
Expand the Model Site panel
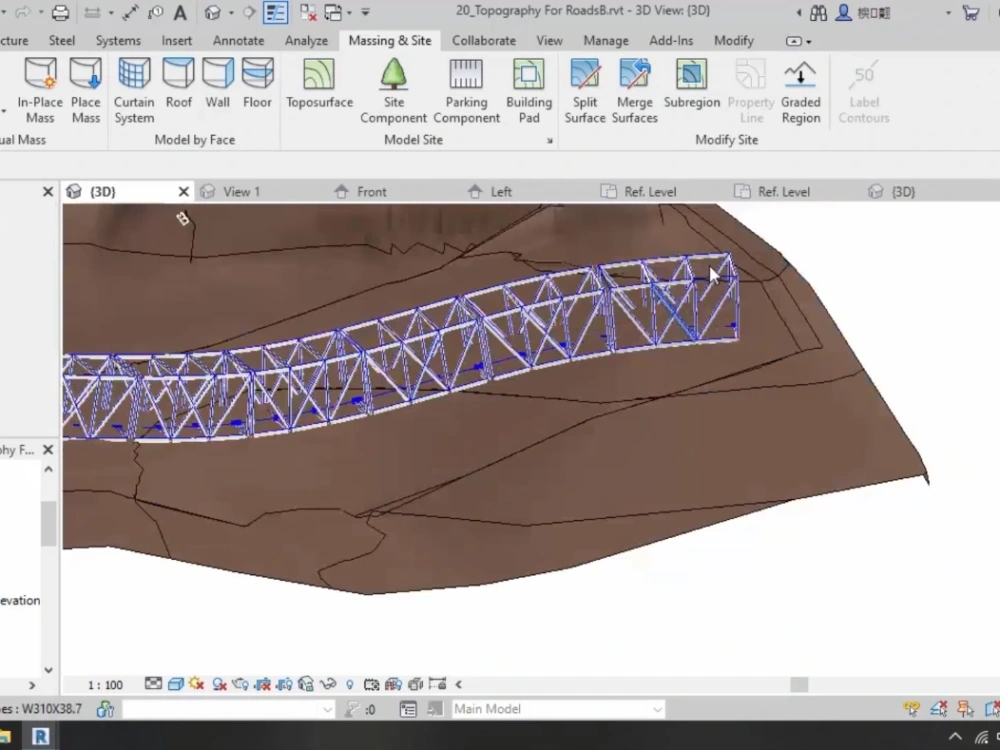pyautogui.click(x=550, y=140)
